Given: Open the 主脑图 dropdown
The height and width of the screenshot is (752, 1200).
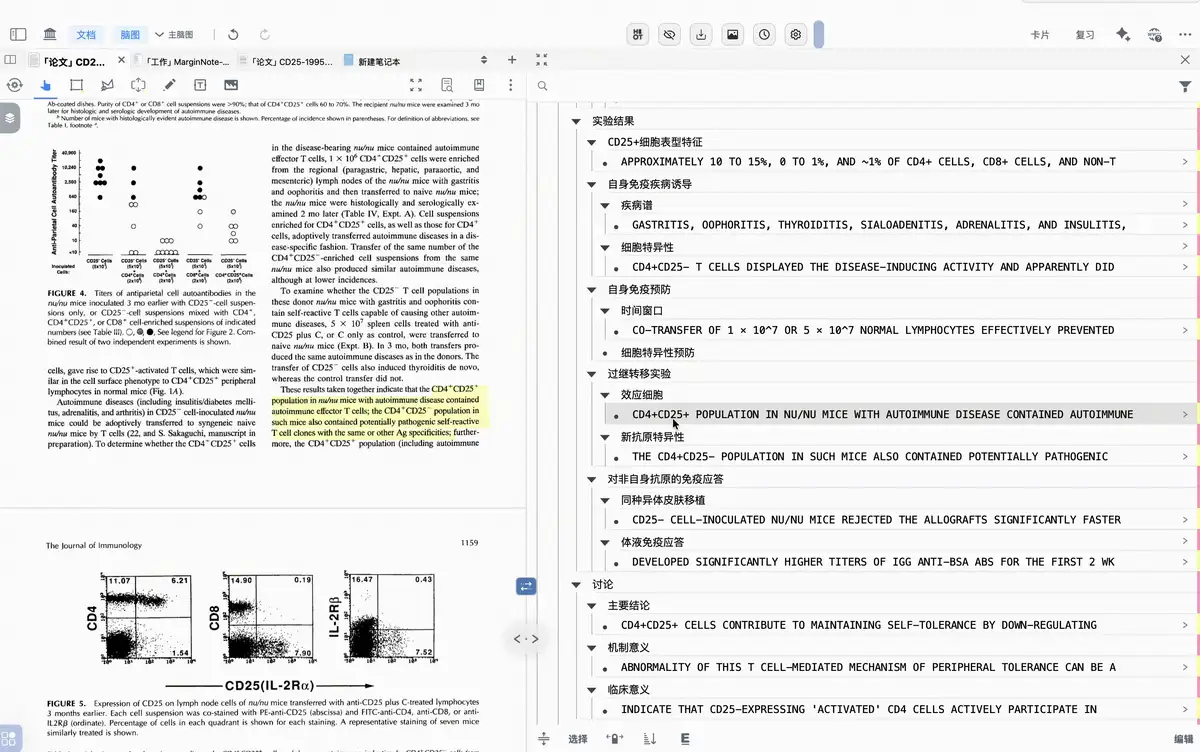Looking at the screenshot, I should coord(174,35).
